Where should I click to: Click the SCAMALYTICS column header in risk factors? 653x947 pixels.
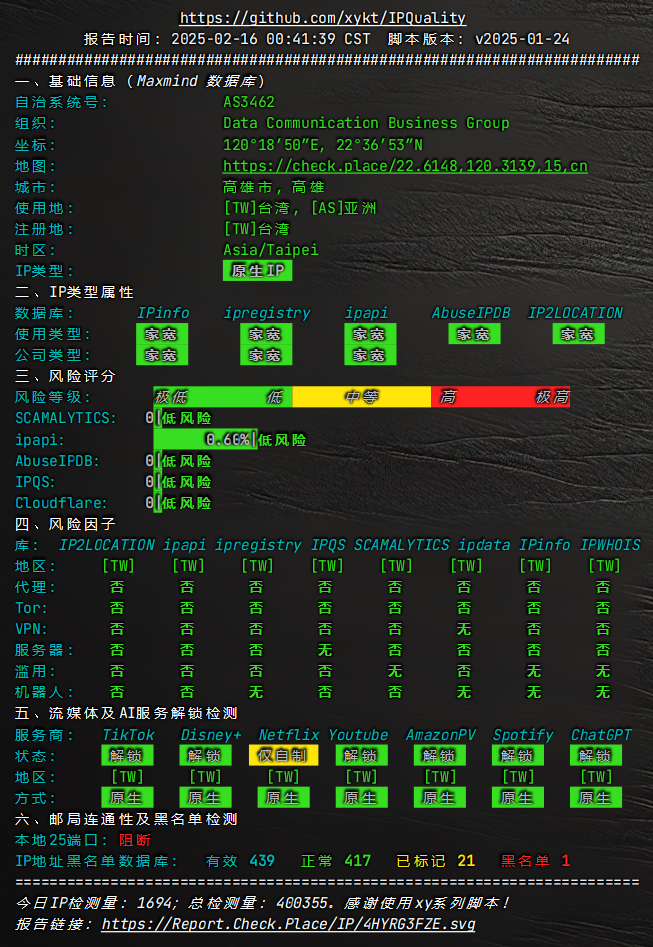401,545
